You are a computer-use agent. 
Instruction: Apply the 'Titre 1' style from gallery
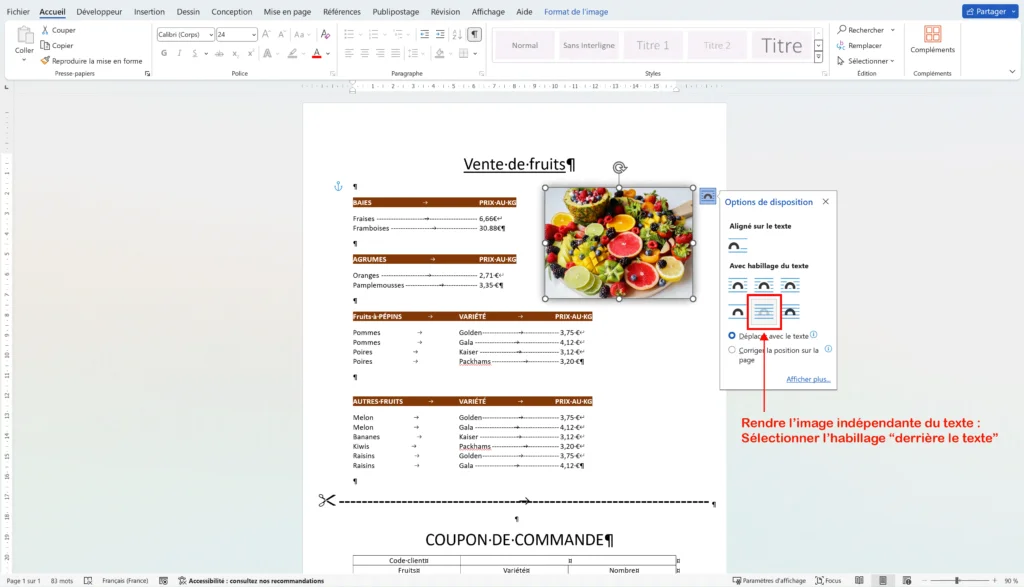(x=652, y=45)
